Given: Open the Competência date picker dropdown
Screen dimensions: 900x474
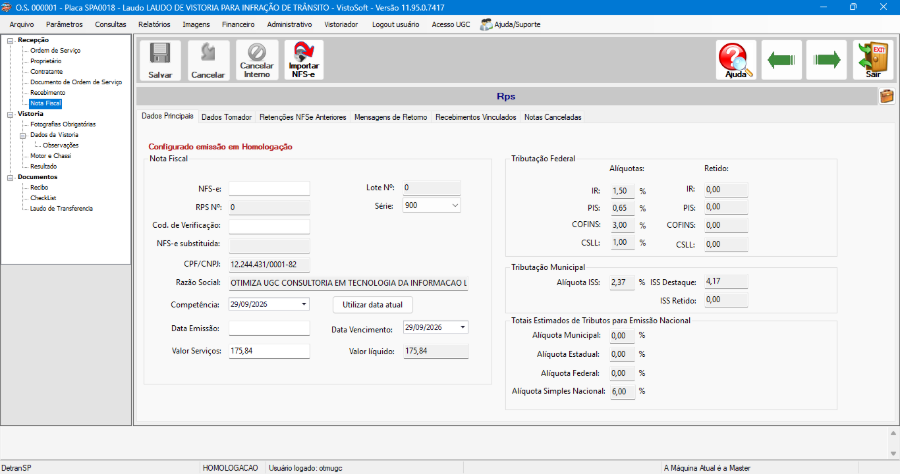Looking at the screenshot, I should [304, 304].
